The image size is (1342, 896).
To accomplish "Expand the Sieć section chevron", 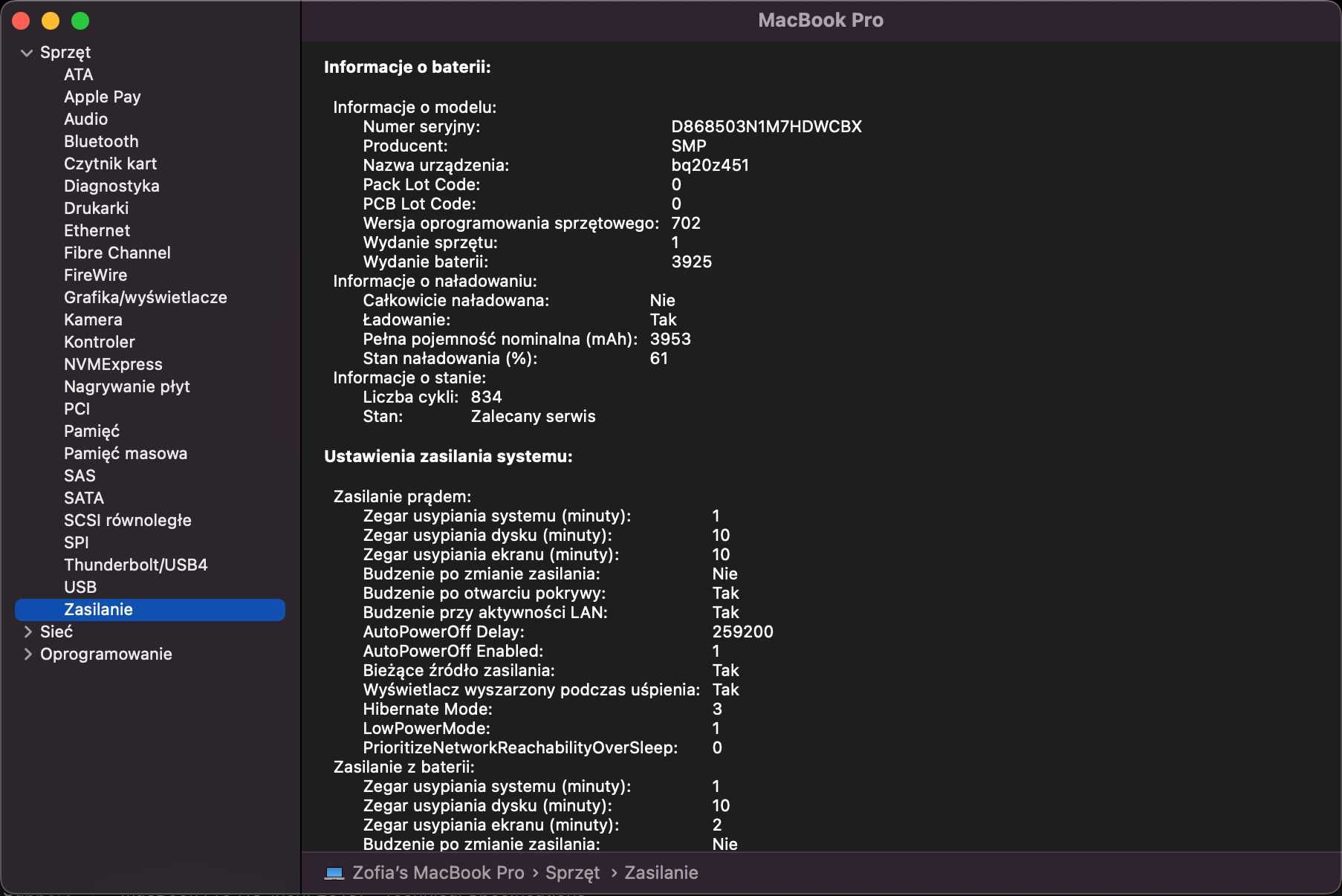I will click(27, 632).
